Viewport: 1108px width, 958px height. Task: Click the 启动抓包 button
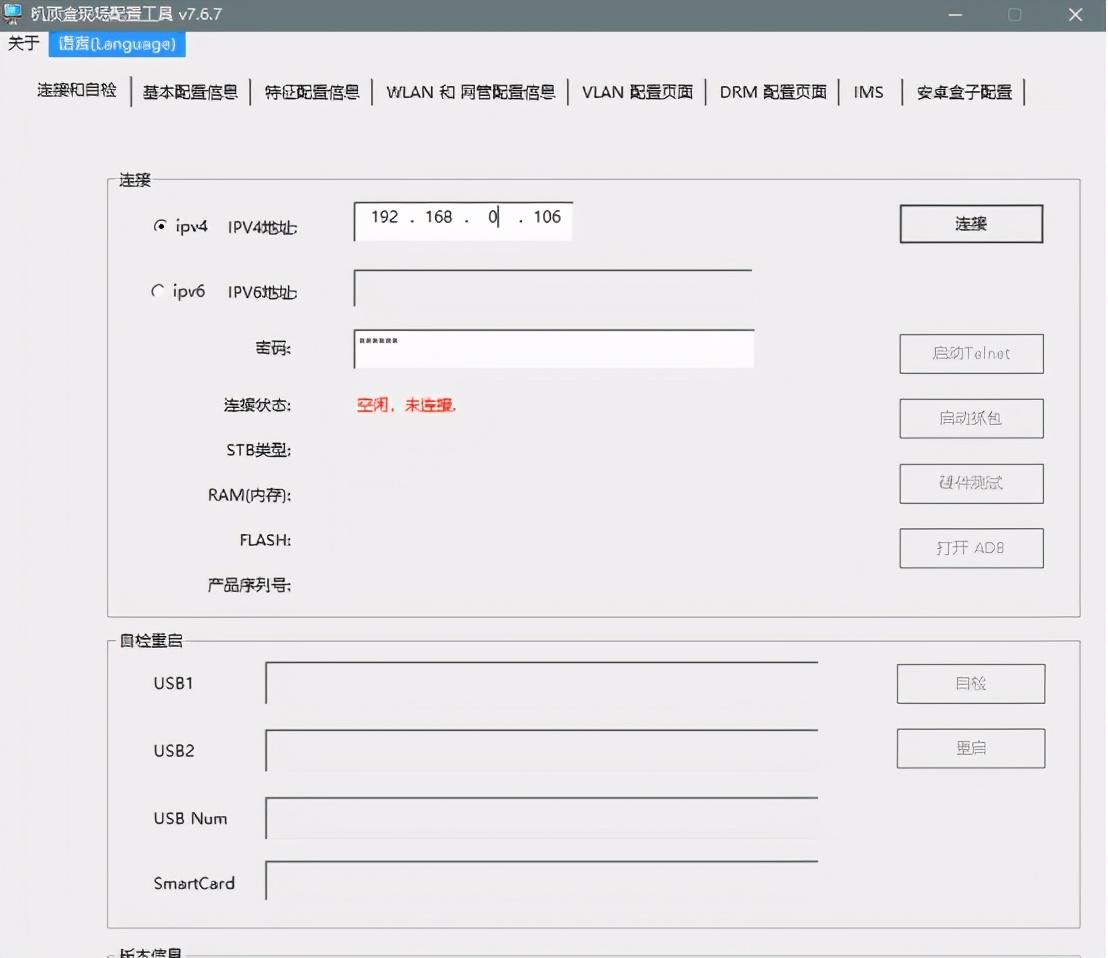point(971,418)
